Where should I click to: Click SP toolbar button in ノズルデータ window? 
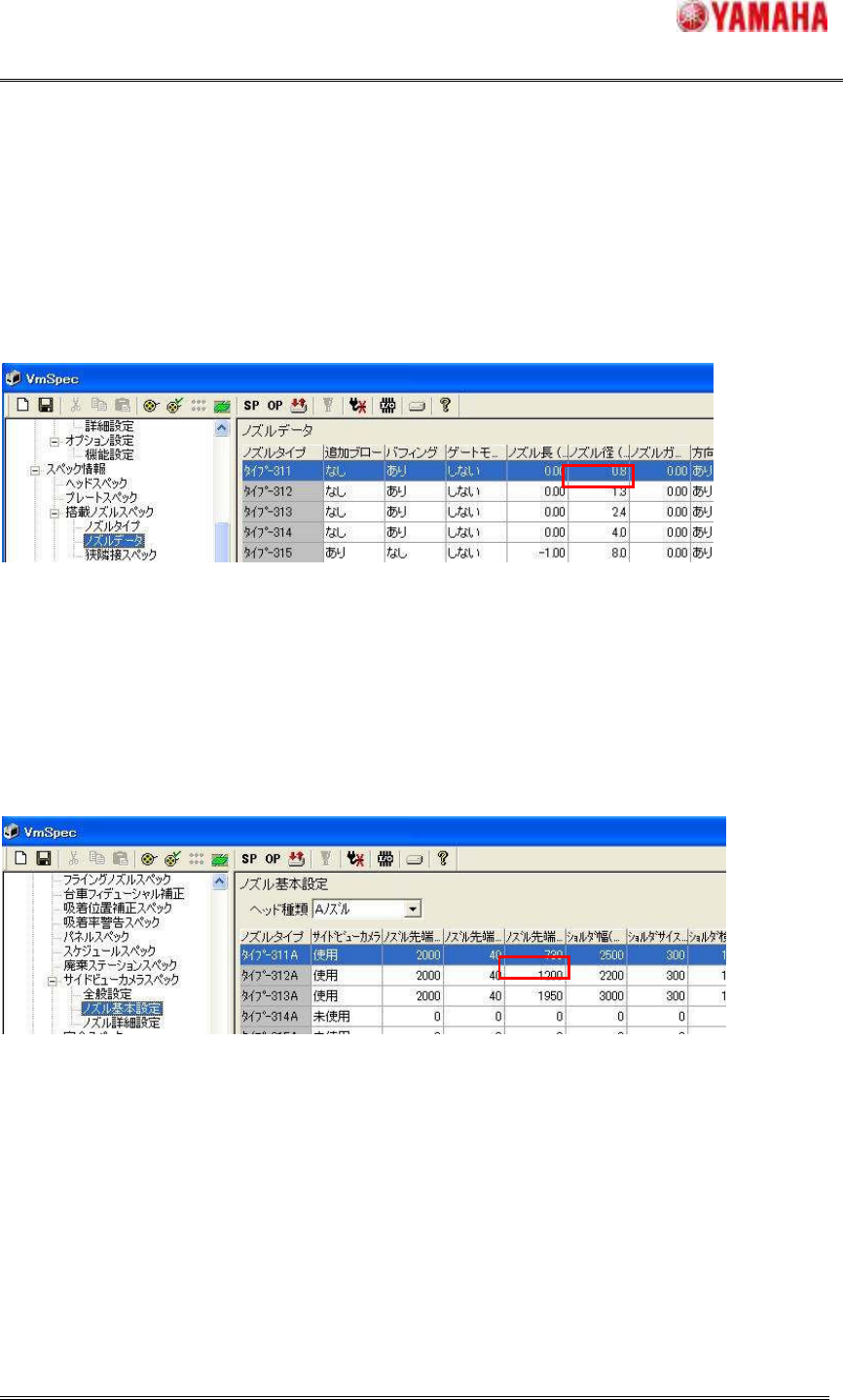(250, 405)
